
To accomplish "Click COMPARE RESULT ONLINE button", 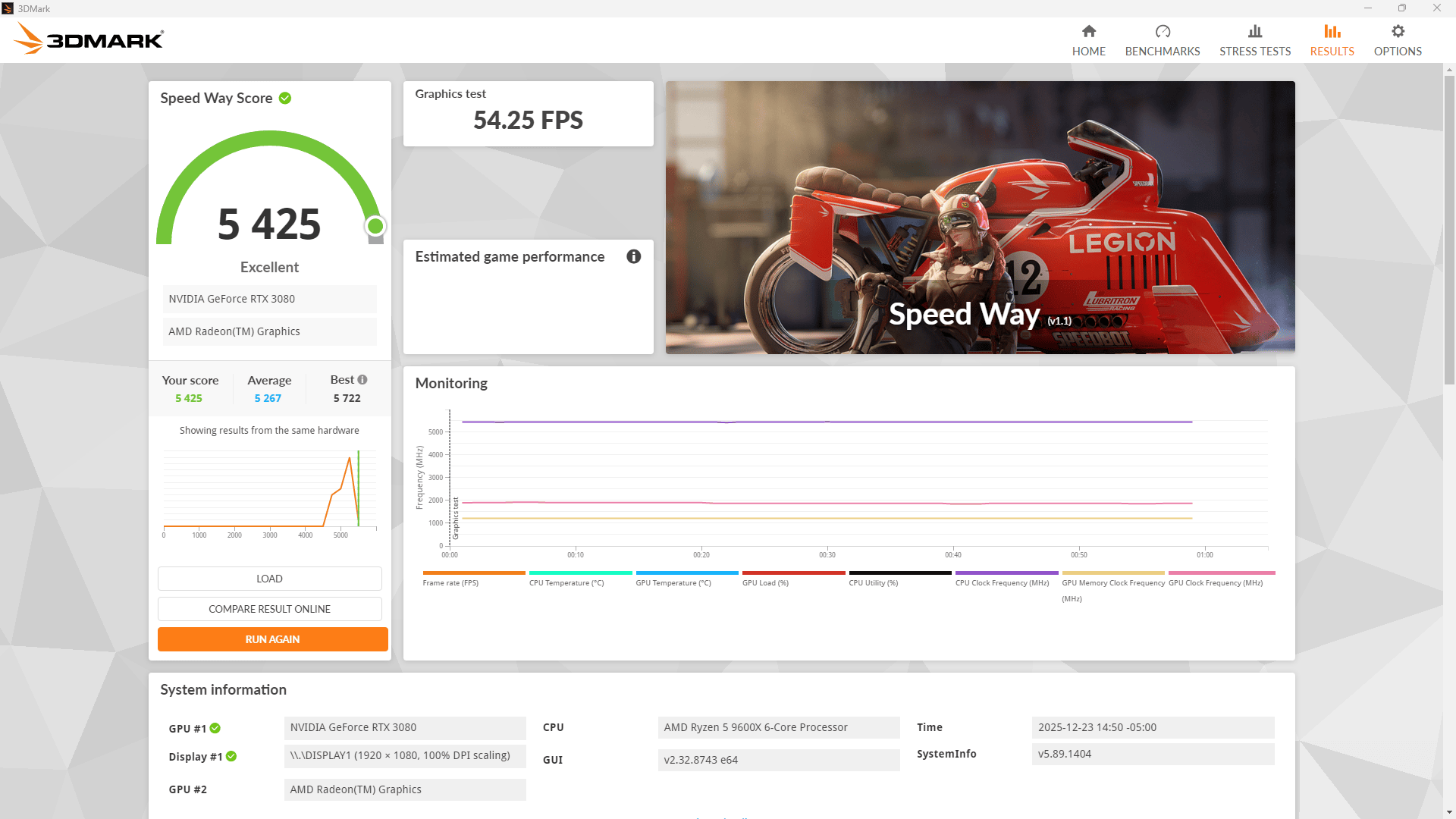I will 269,609.
